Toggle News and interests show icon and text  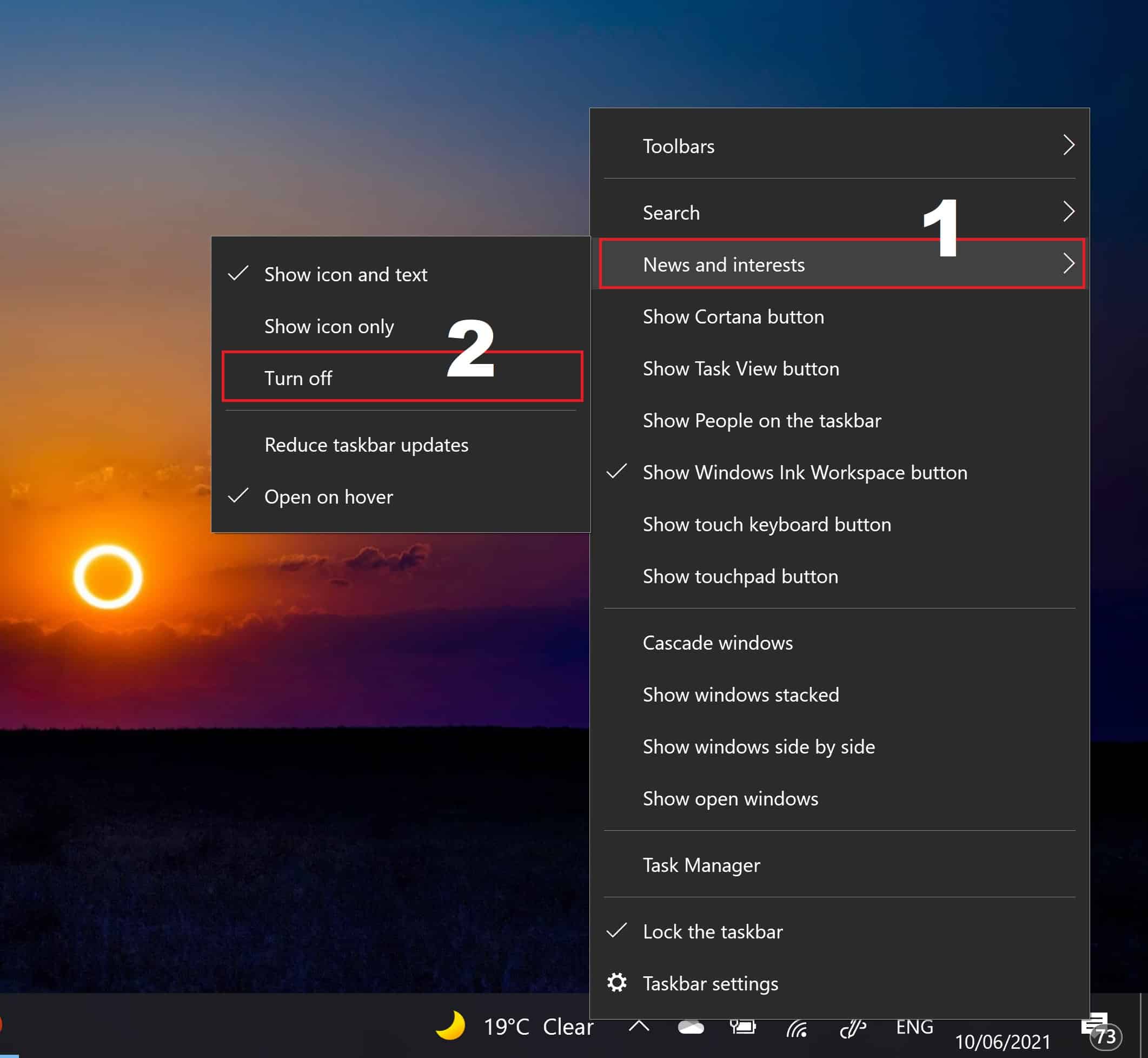point(345,273)
